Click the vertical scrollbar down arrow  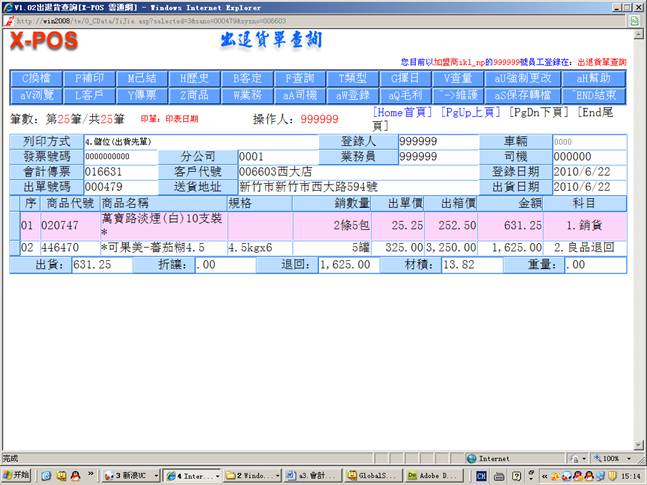640,446
